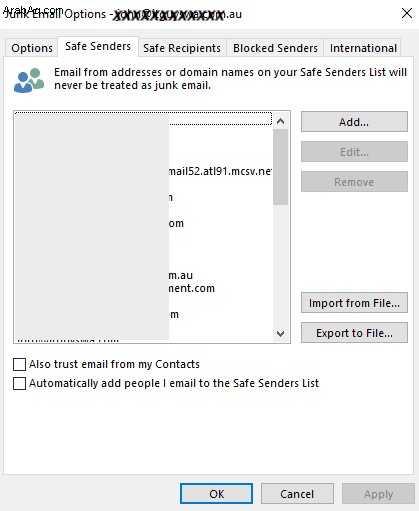Click the Safe Senders people icon
This screenshot has width=419, height=511.
pyautogui.click(x=29, y=80)
